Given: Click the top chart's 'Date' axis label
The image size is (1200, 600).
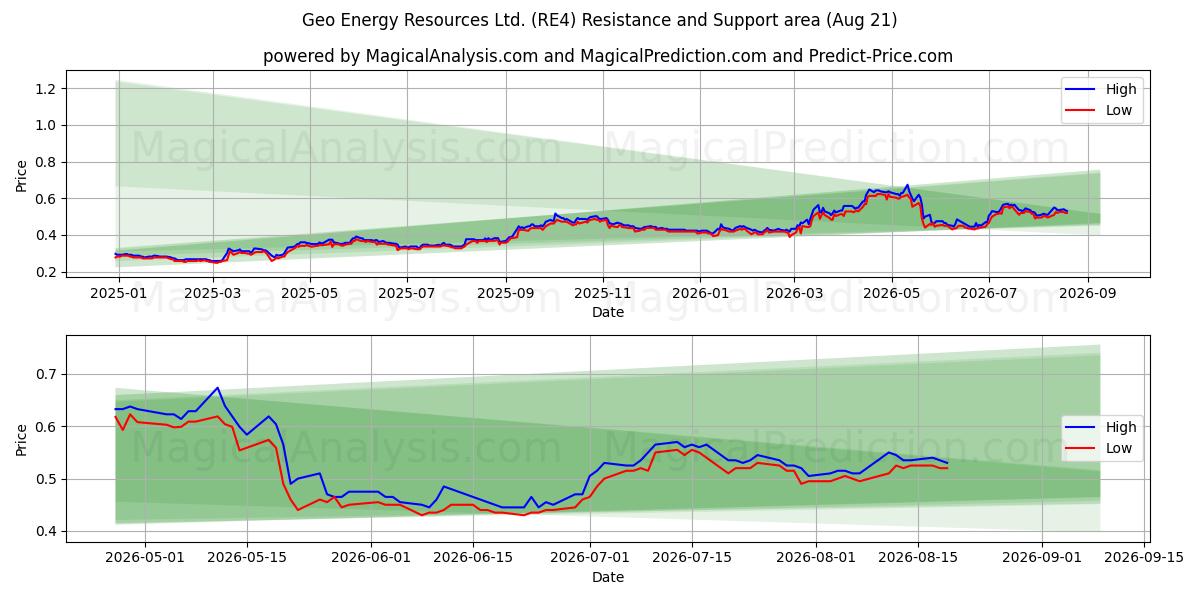Looking at the screenshot, I should (608, 312).
